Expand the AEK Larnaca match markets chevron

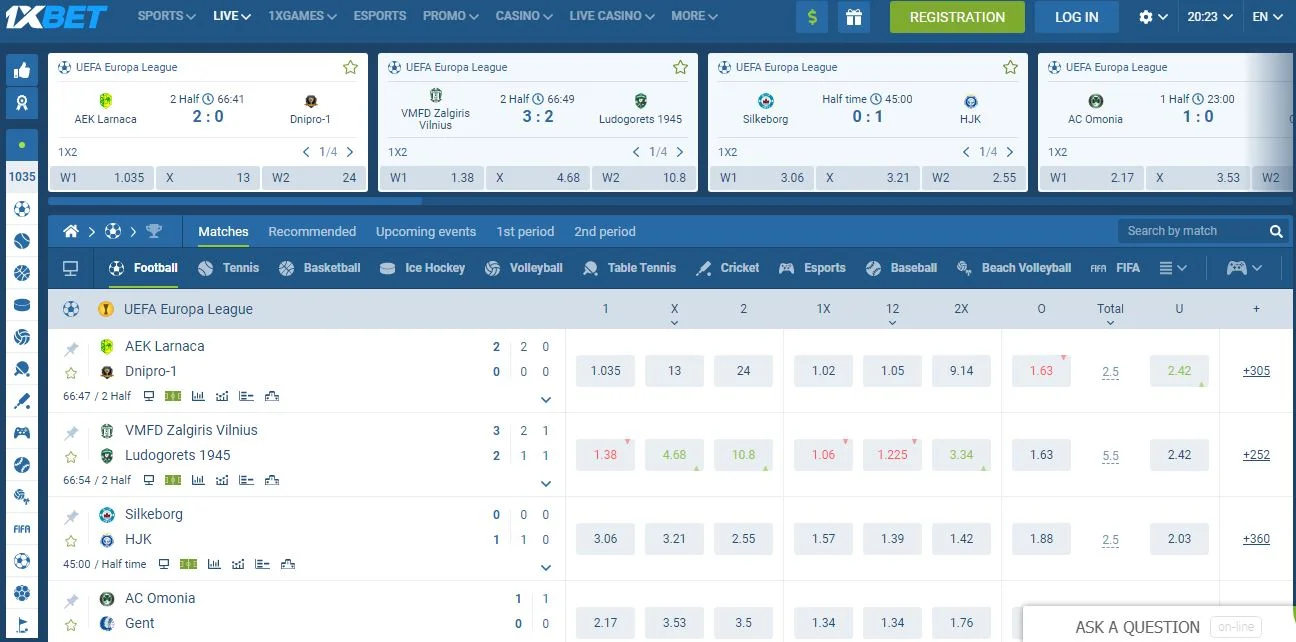[x=546, y=399]
